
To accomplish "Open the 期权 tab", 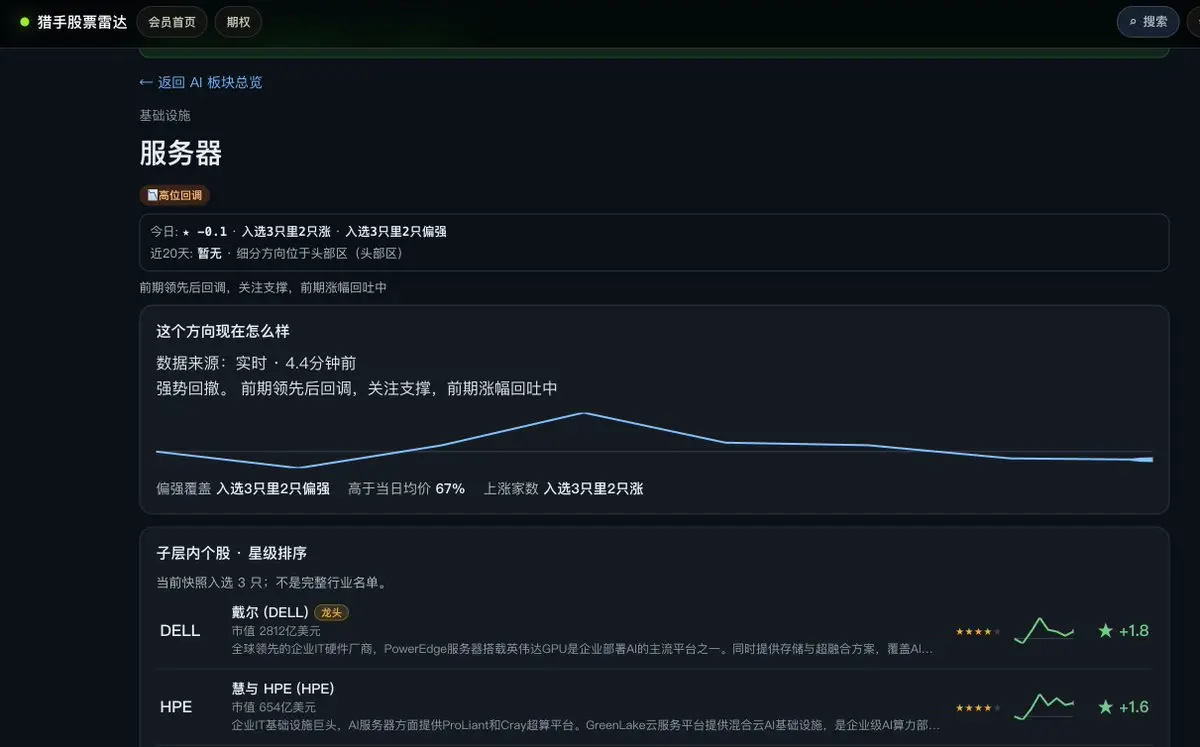I will pos(238,22).
